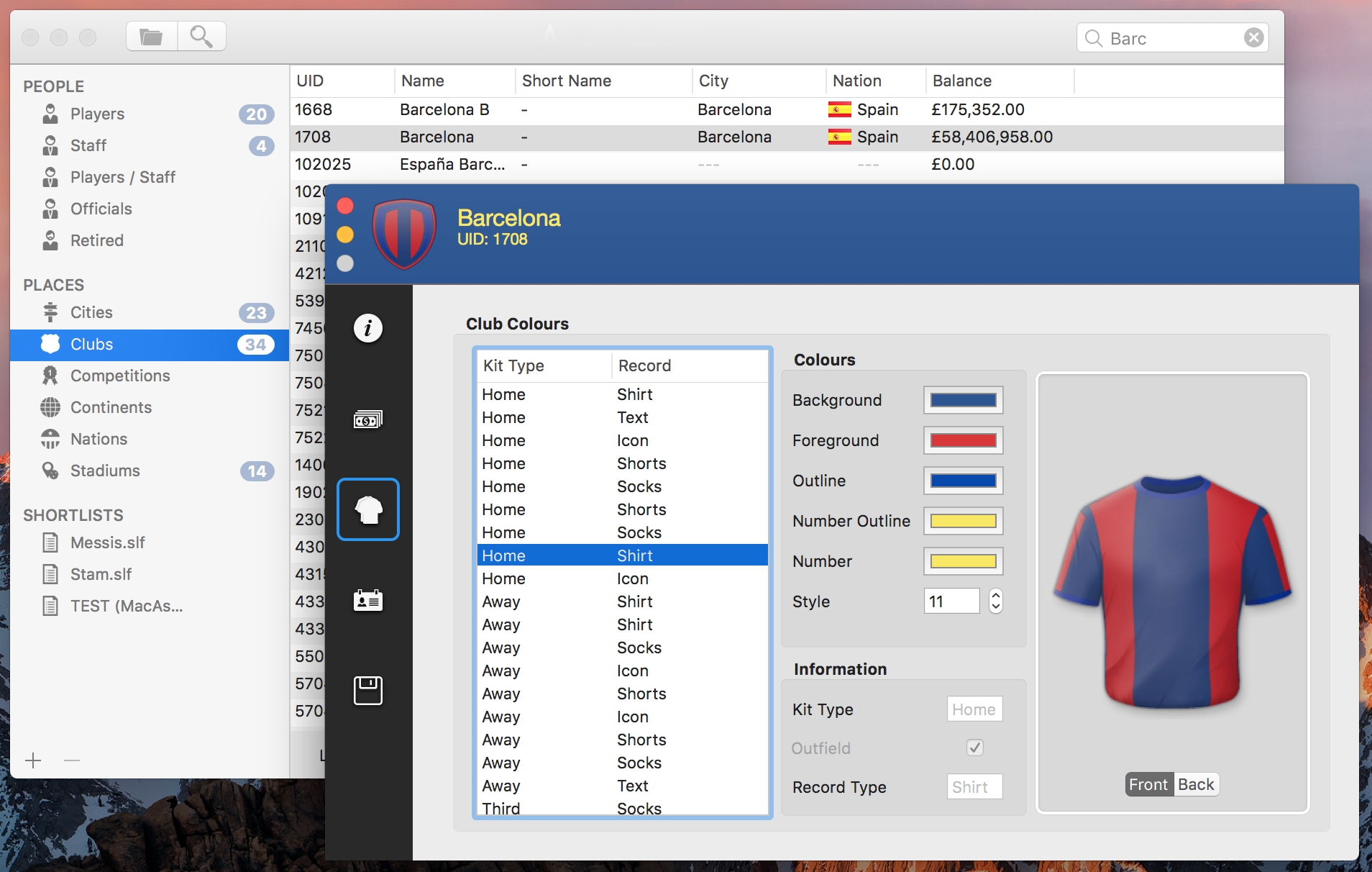Pick the Outline colour swatch

click(x=964, y=481)
